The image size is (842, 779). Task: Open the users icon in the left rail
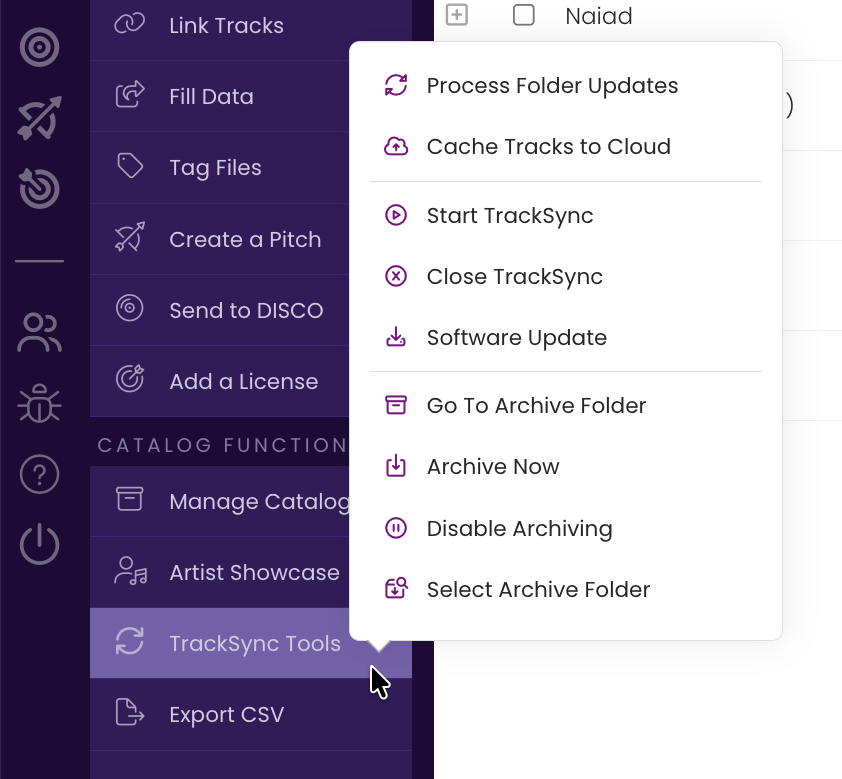(40, 332)
